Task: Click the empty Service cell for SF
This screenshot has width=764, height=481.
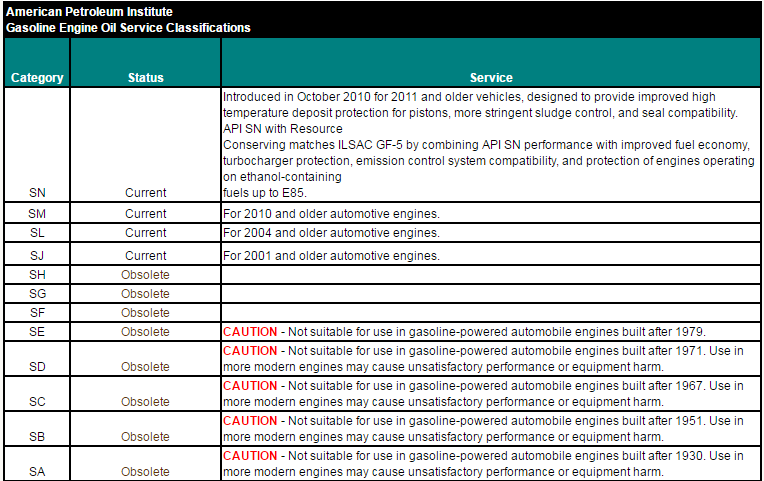Action: (x=490, y=313)
